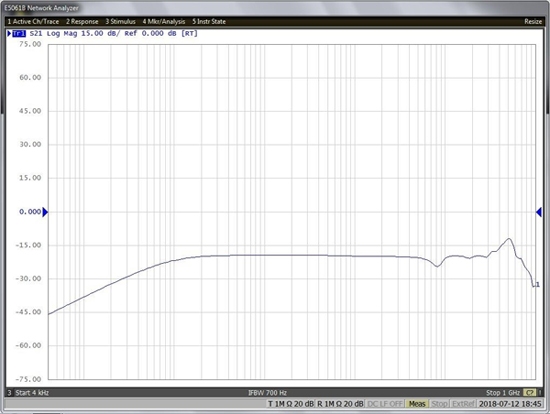Click the T 1MΩ 20 dB status
550x414 pixels.
291,404
